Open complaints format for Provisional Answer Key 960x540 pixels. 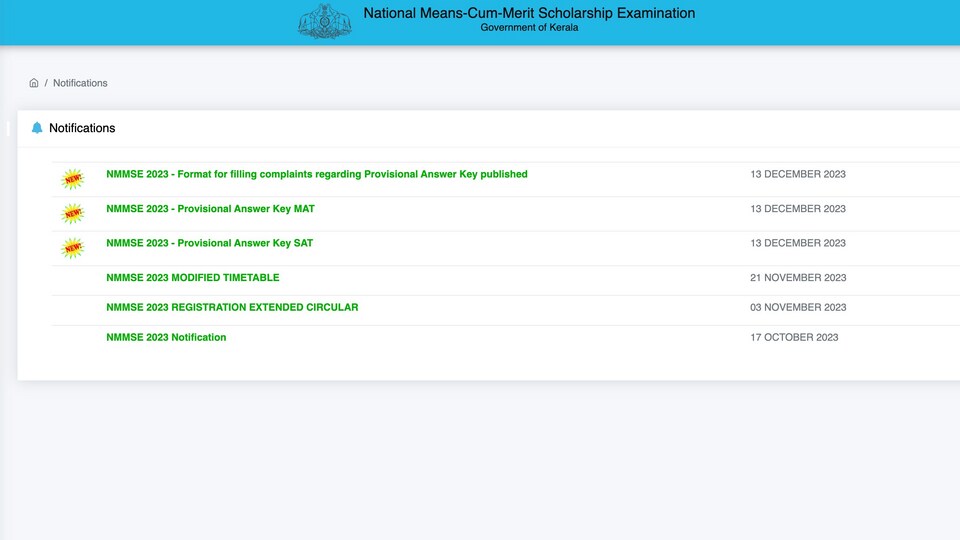coord(317,174)
